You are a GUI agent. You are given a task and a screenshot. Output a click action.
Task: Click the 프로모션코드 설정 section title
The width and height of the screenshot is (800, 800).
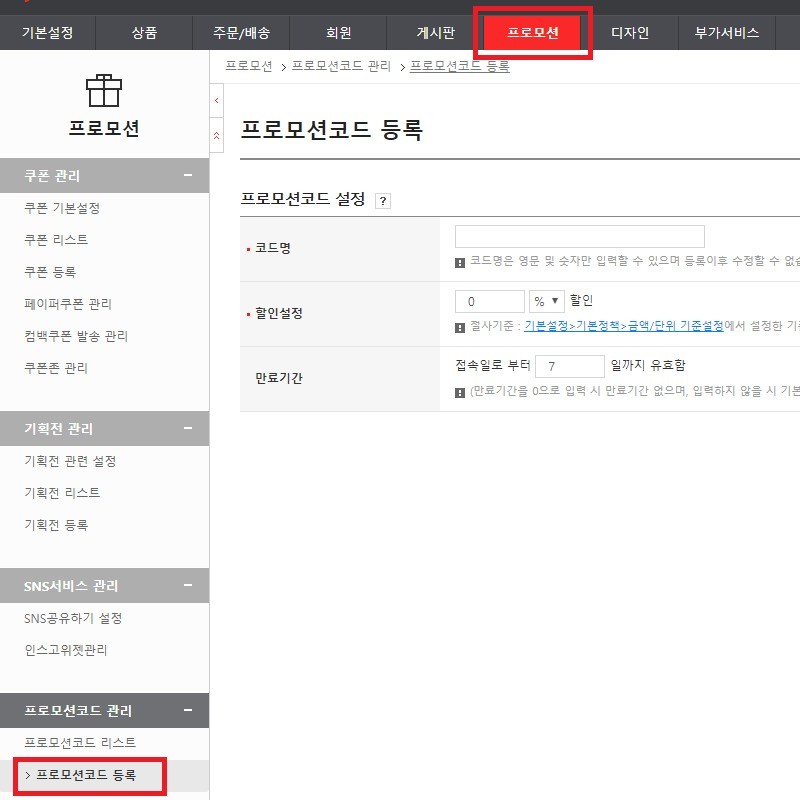(303, 199)
